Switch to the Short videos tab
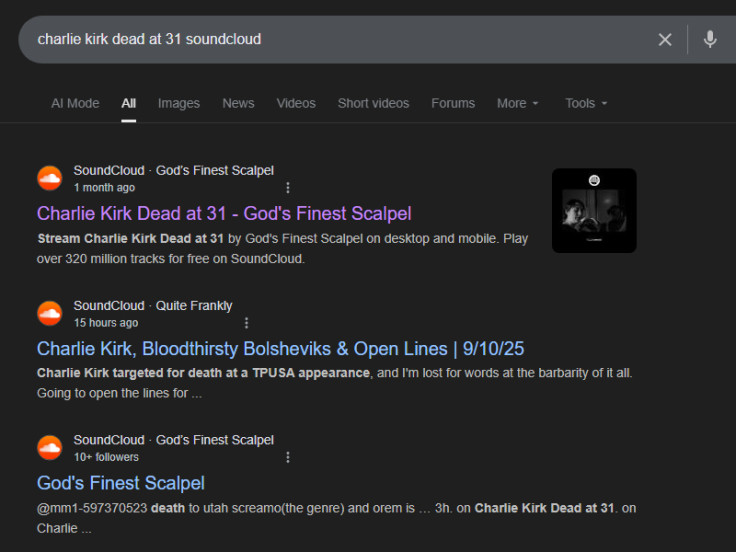The height and width of the screenshot is (552, 736). (374, 103)
